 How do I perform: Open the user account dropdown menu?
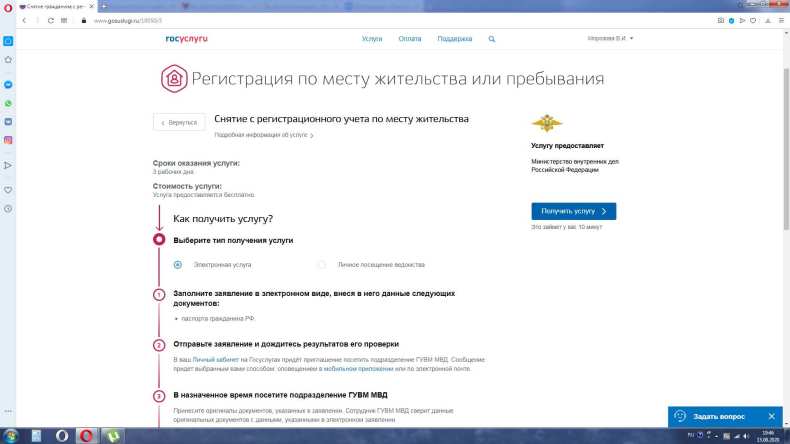pos(610,39)
